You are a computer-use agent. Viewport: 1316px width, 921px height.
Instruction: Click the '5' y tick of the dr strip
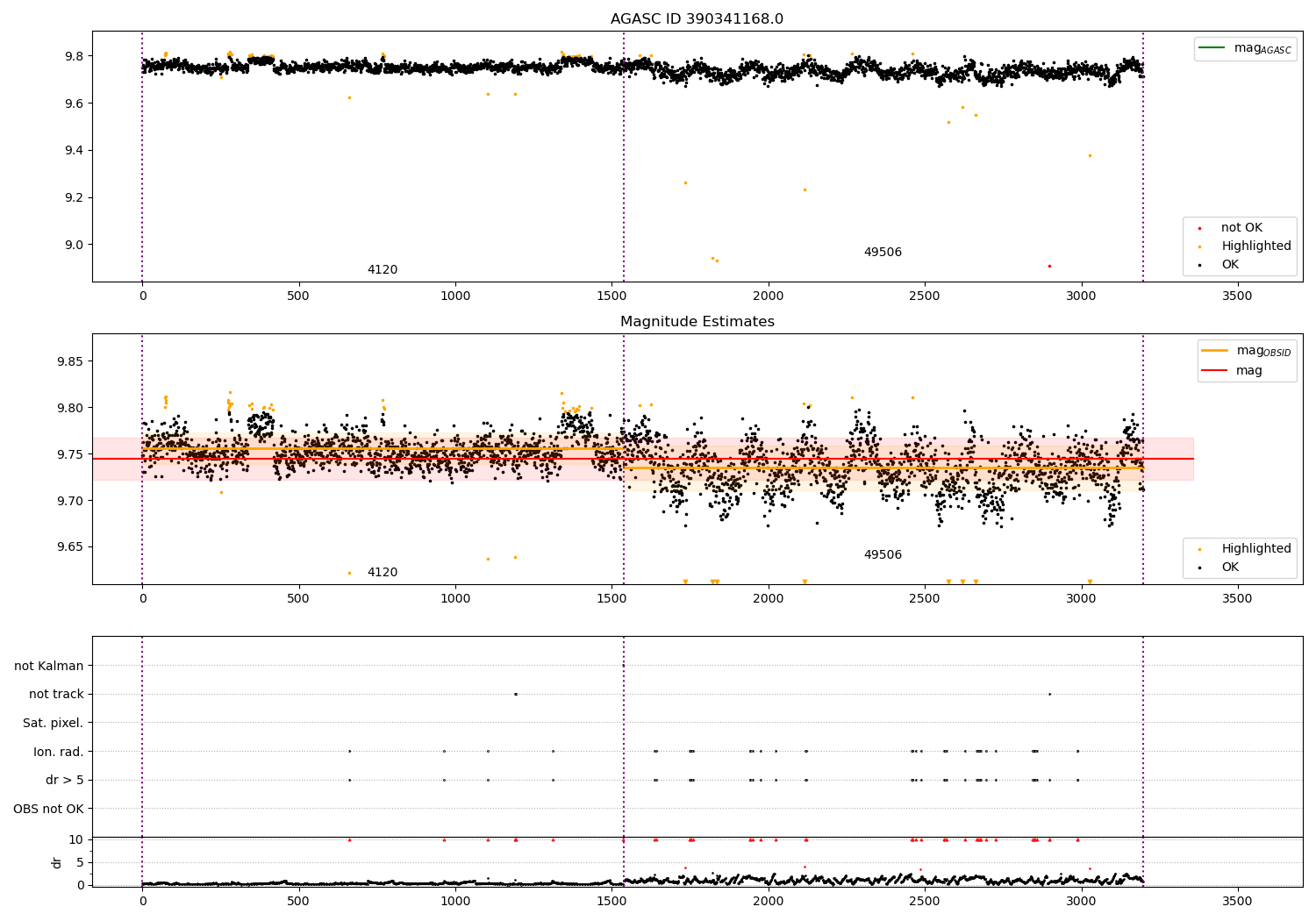tap(80, 862)
